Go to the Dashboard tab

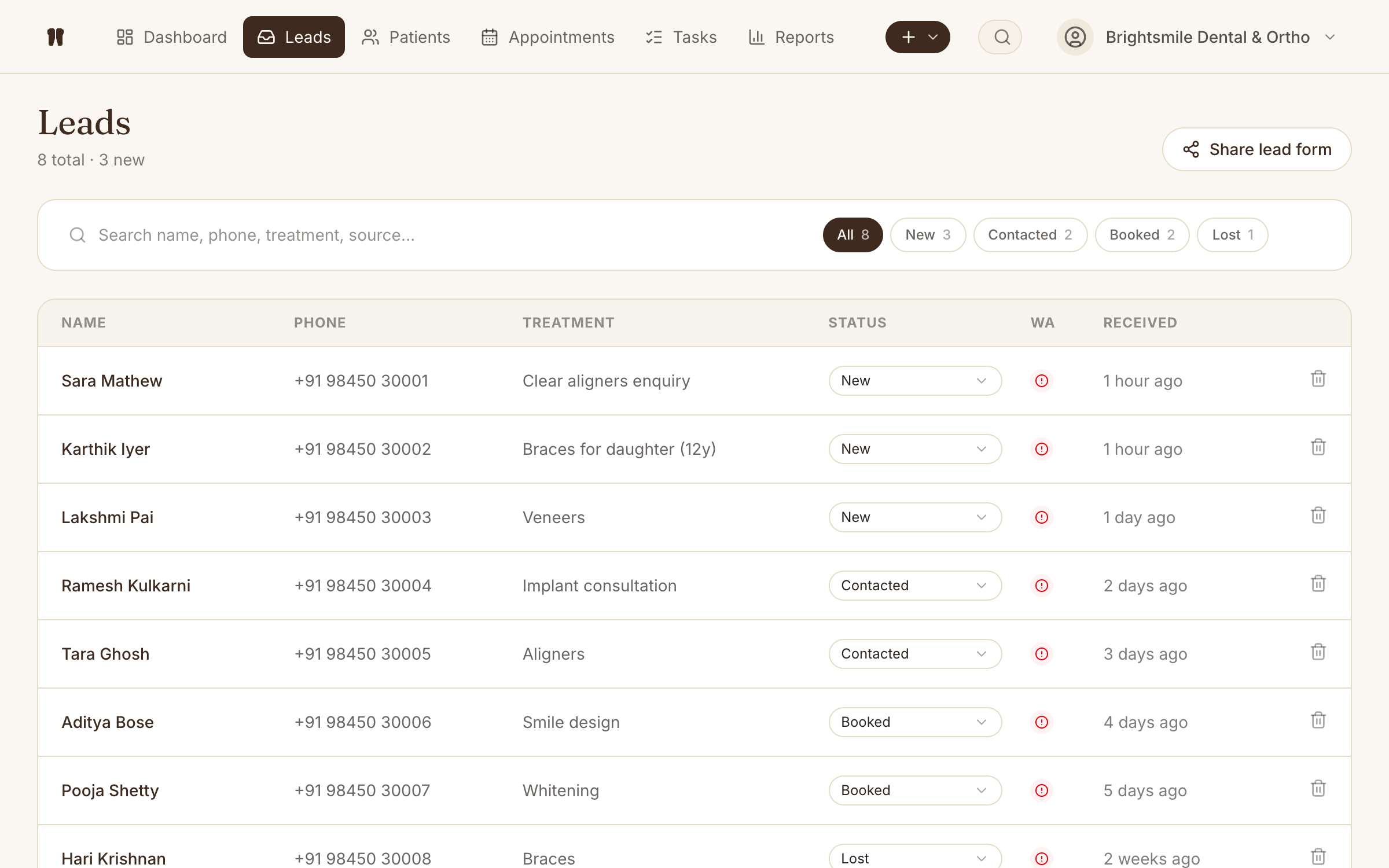coord(171,37)
